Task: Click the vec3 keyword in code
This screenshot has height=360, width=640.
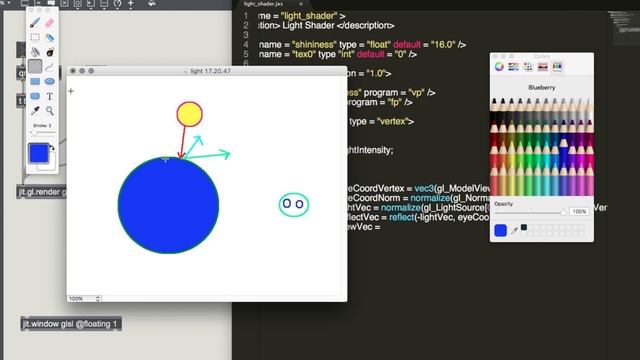Action: 424,189
